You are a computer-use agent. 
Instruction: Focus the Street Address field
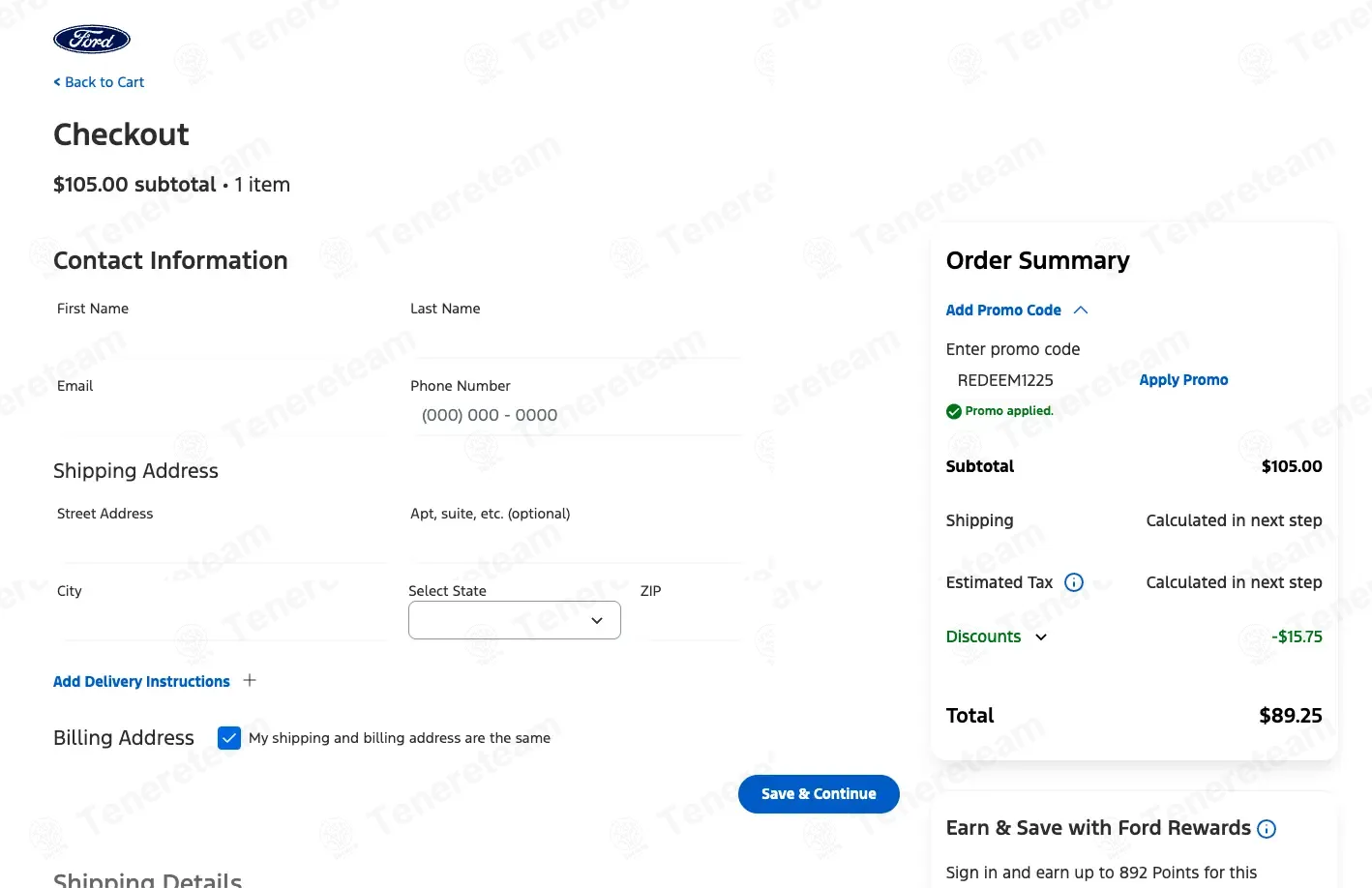[221, 545]
